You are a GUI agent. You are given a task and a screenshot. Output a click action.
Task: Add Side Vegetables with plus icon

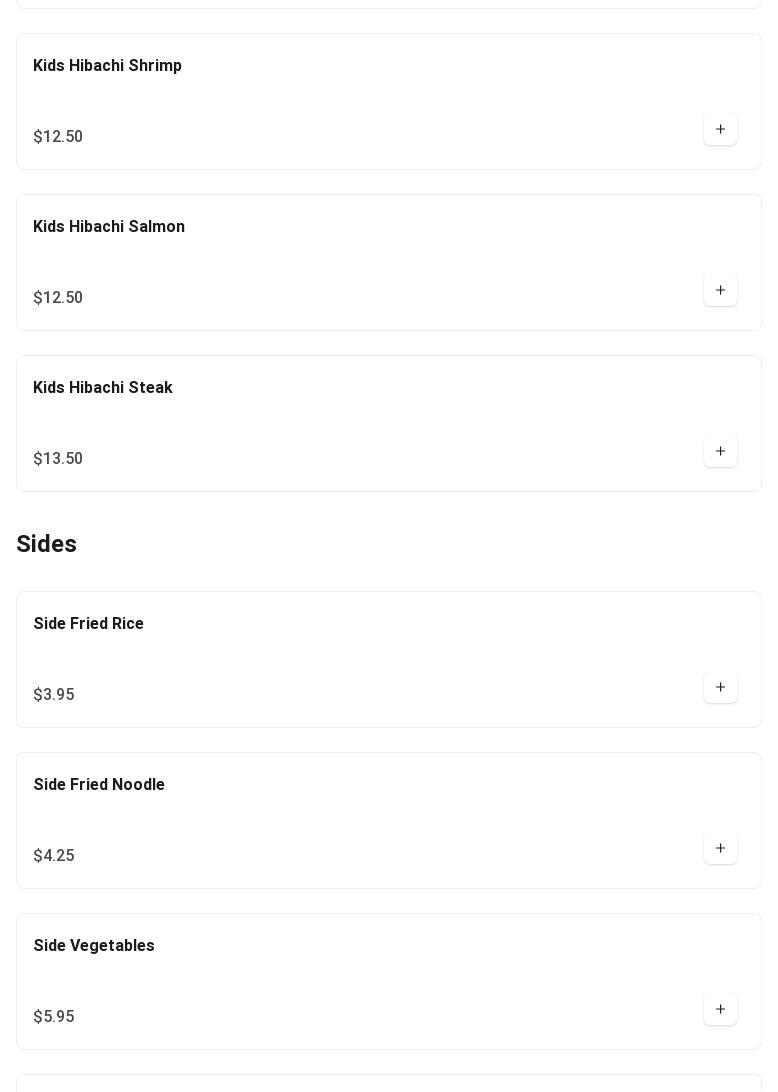[x=720, y=1010]
